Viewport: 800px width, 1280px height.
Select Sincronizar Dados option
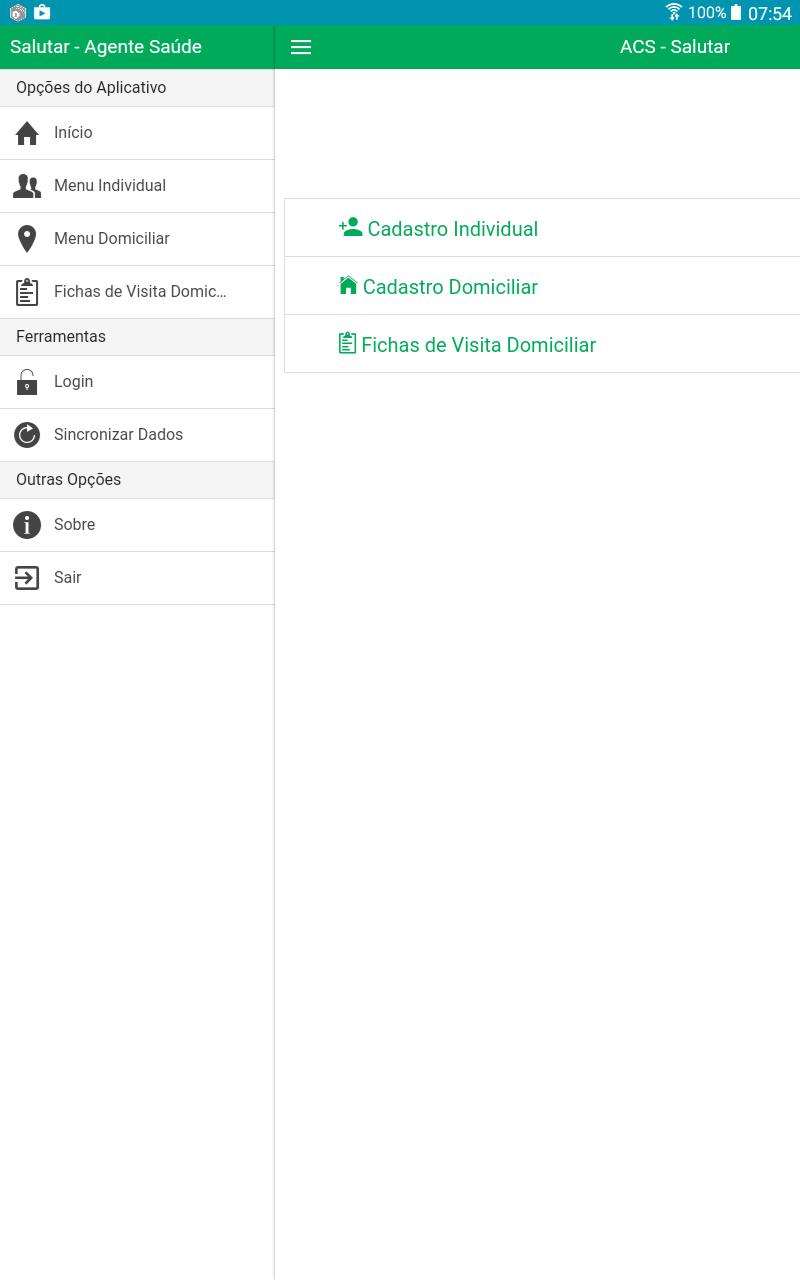pyautogui.click(x=137, y=435)
